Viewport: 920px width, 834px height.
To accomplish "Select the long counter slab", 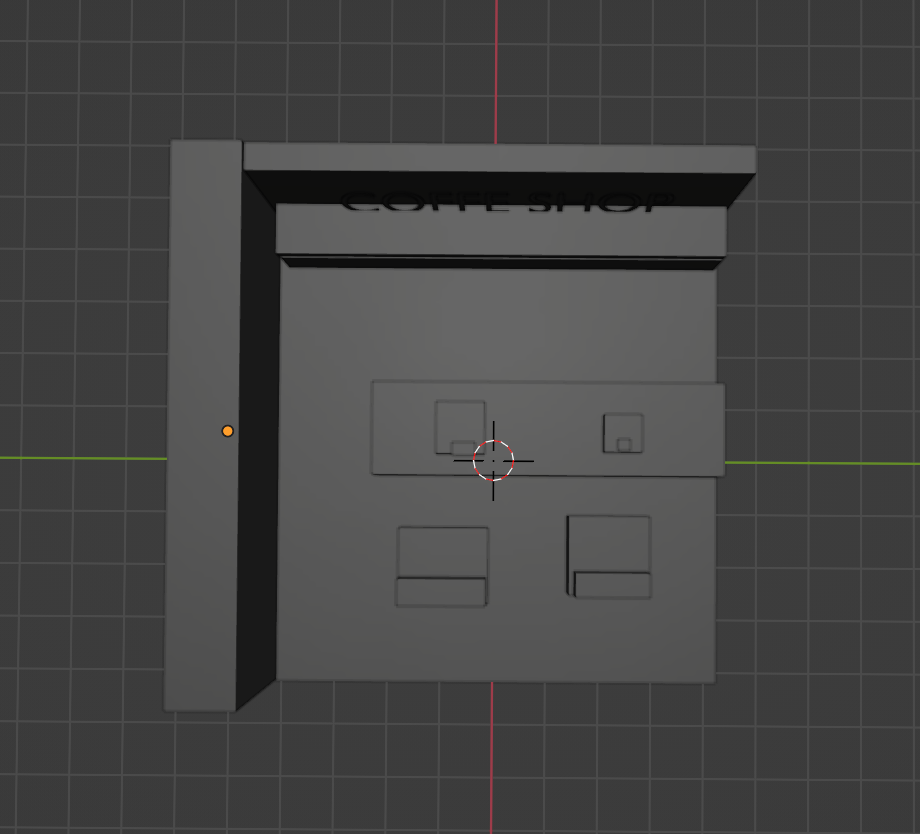I will click(x=548, y=428).
